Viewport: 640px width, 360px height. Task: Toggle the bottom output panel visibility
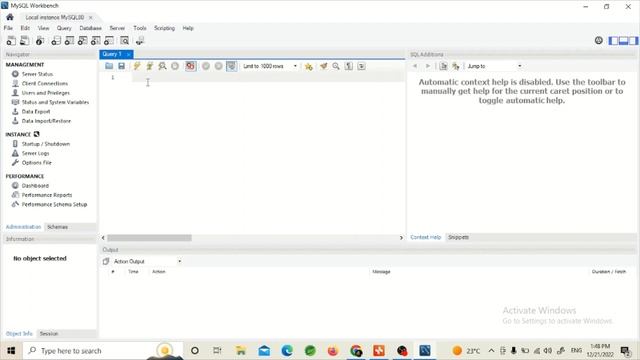623,40
